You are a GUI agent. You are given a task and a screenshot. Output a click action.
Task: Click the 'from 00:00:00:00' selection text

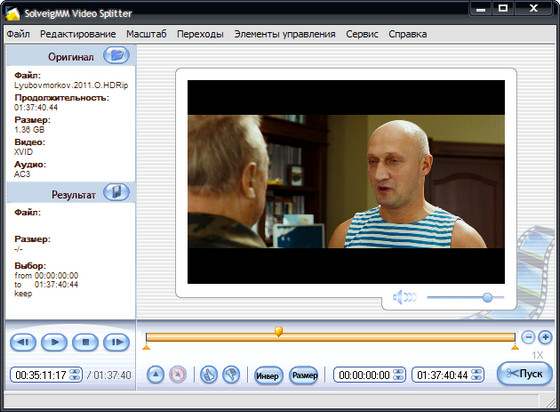pyautogui.click(x=46, y=276)
